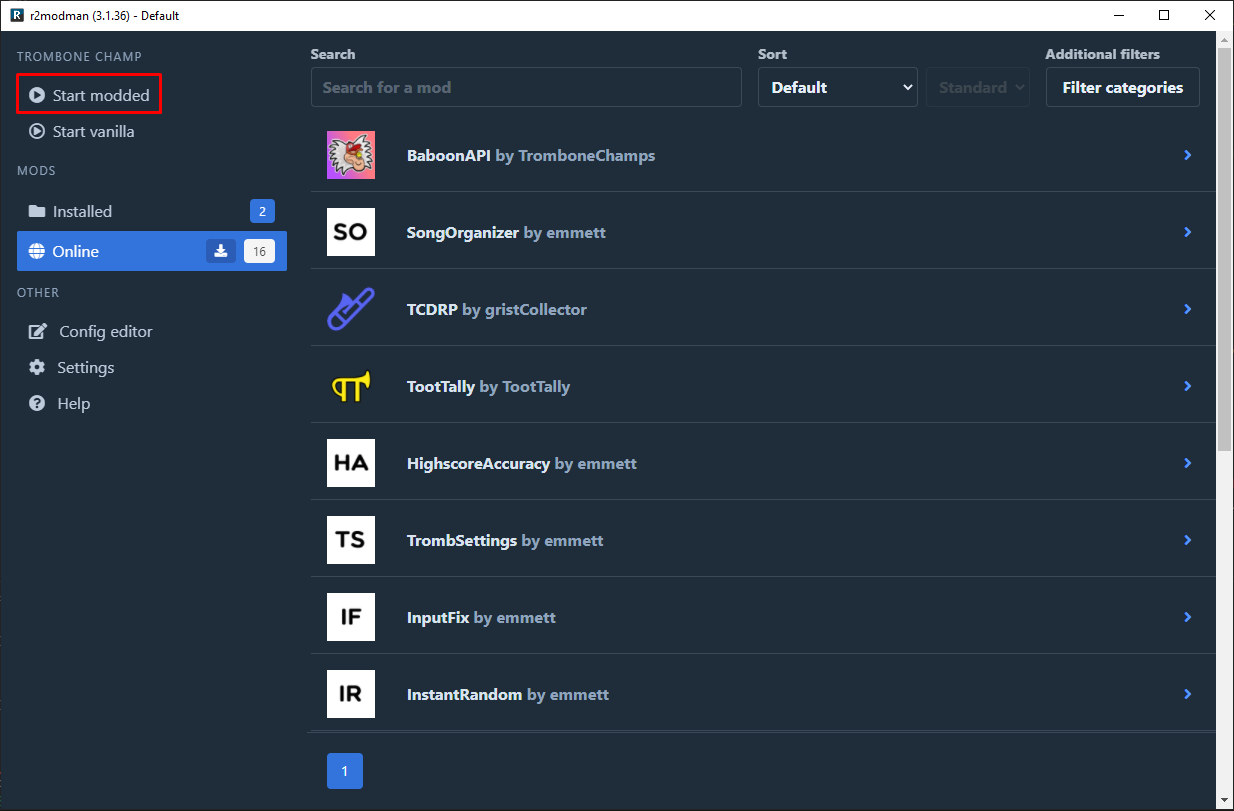Screen dimensions: 1234x811
Task: Maximize the r2modman window
Action: pyautogui.click(x=1164, y=15)
